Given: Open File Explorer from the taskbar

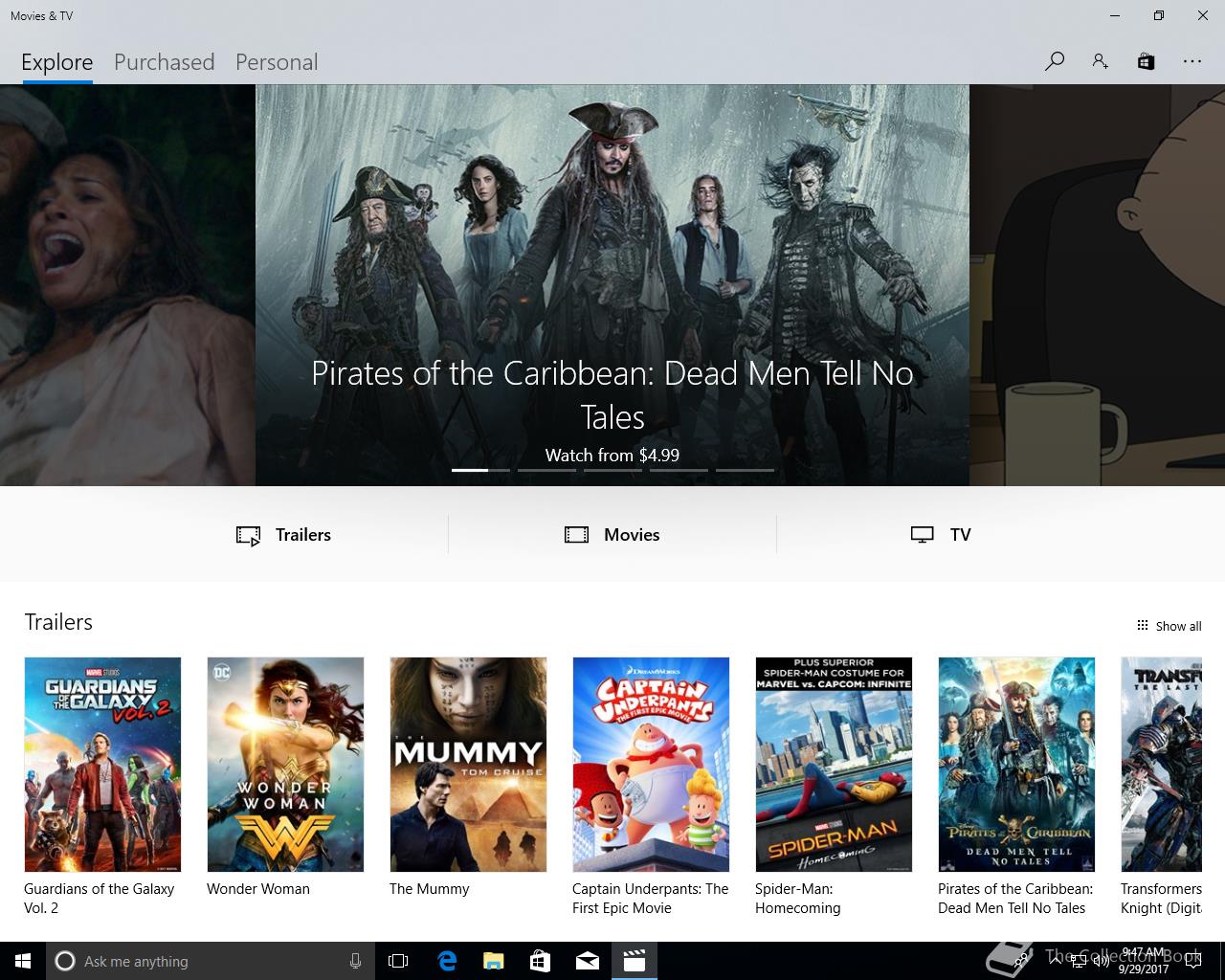Looking at the screenshot, I should (493, 961).
